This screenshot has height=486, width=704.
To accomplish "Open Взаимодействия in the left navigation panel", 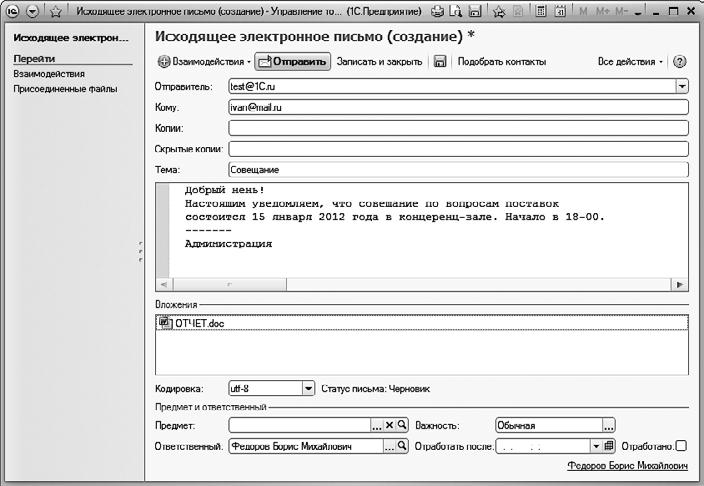I will [48, 74].
